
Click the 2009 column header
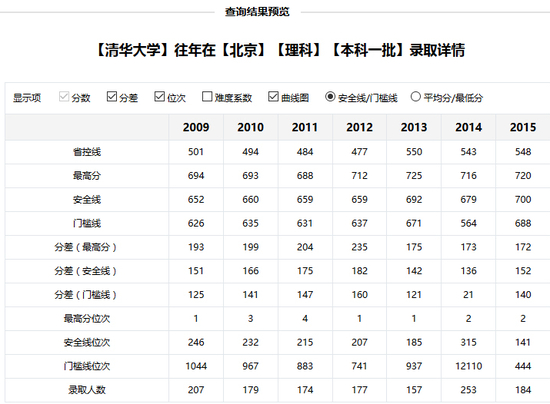coord(196,127)
